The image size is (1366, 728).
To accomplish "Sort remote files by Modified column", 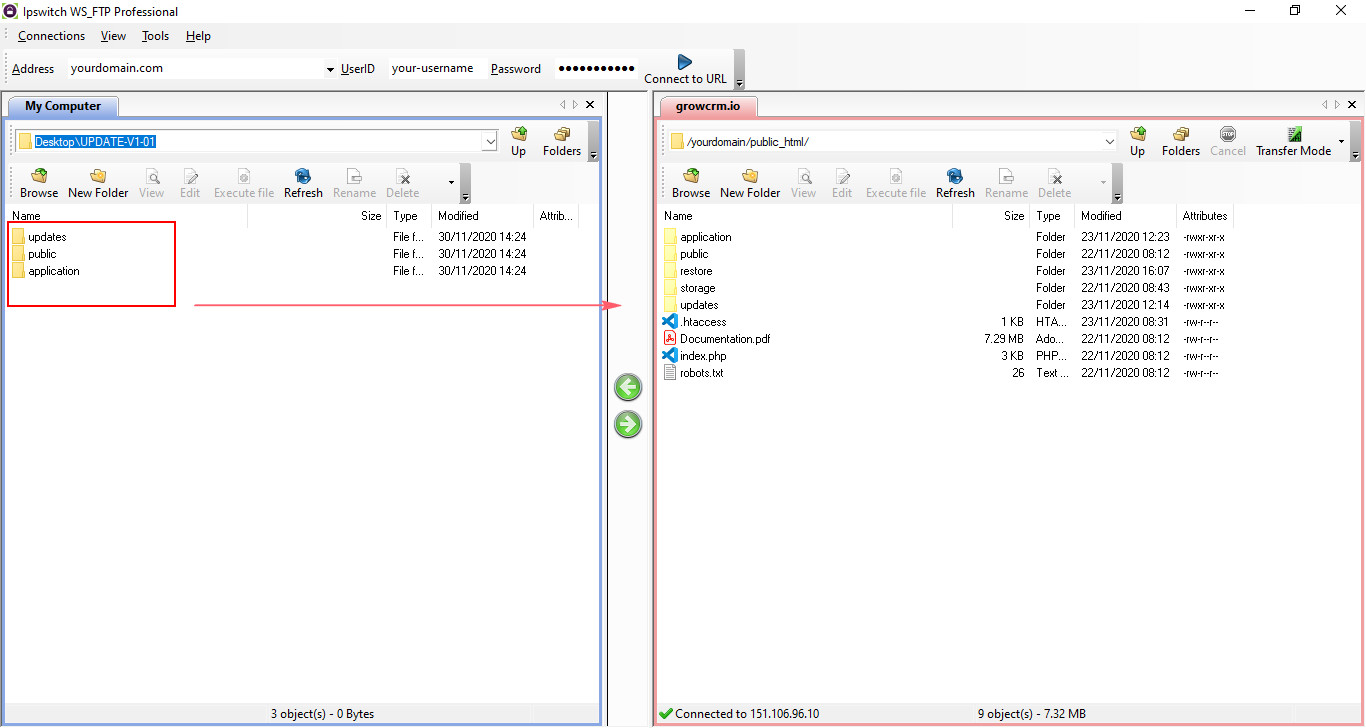I will pos(1125,216).
